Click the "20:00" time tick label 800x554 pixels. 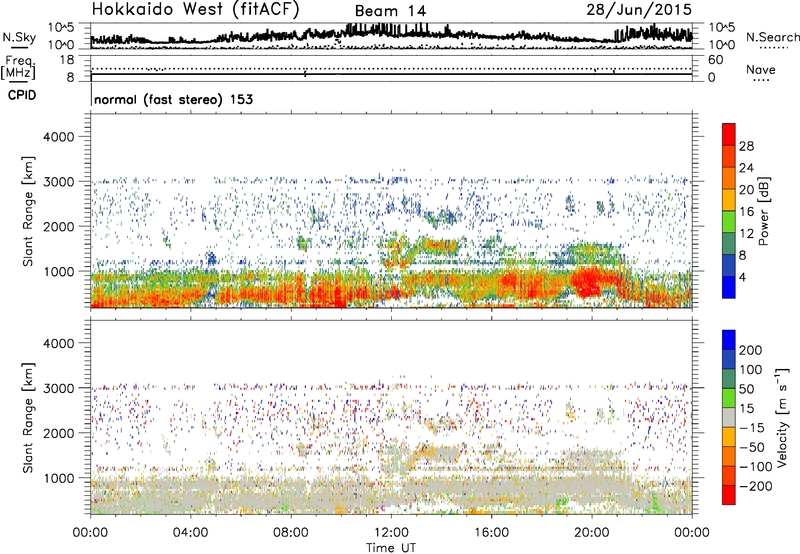point(591,533)
